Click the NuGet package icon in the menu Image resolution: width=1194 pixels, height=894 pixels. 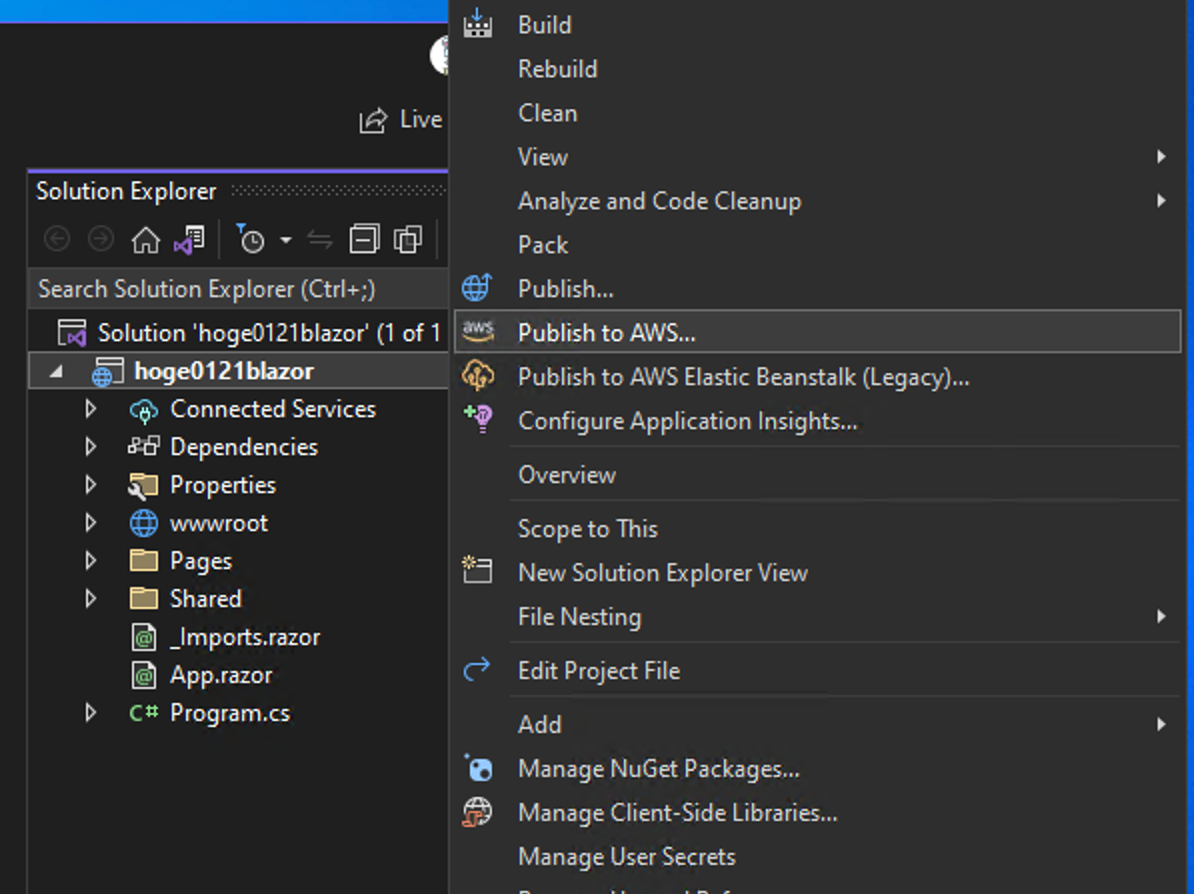479,768
